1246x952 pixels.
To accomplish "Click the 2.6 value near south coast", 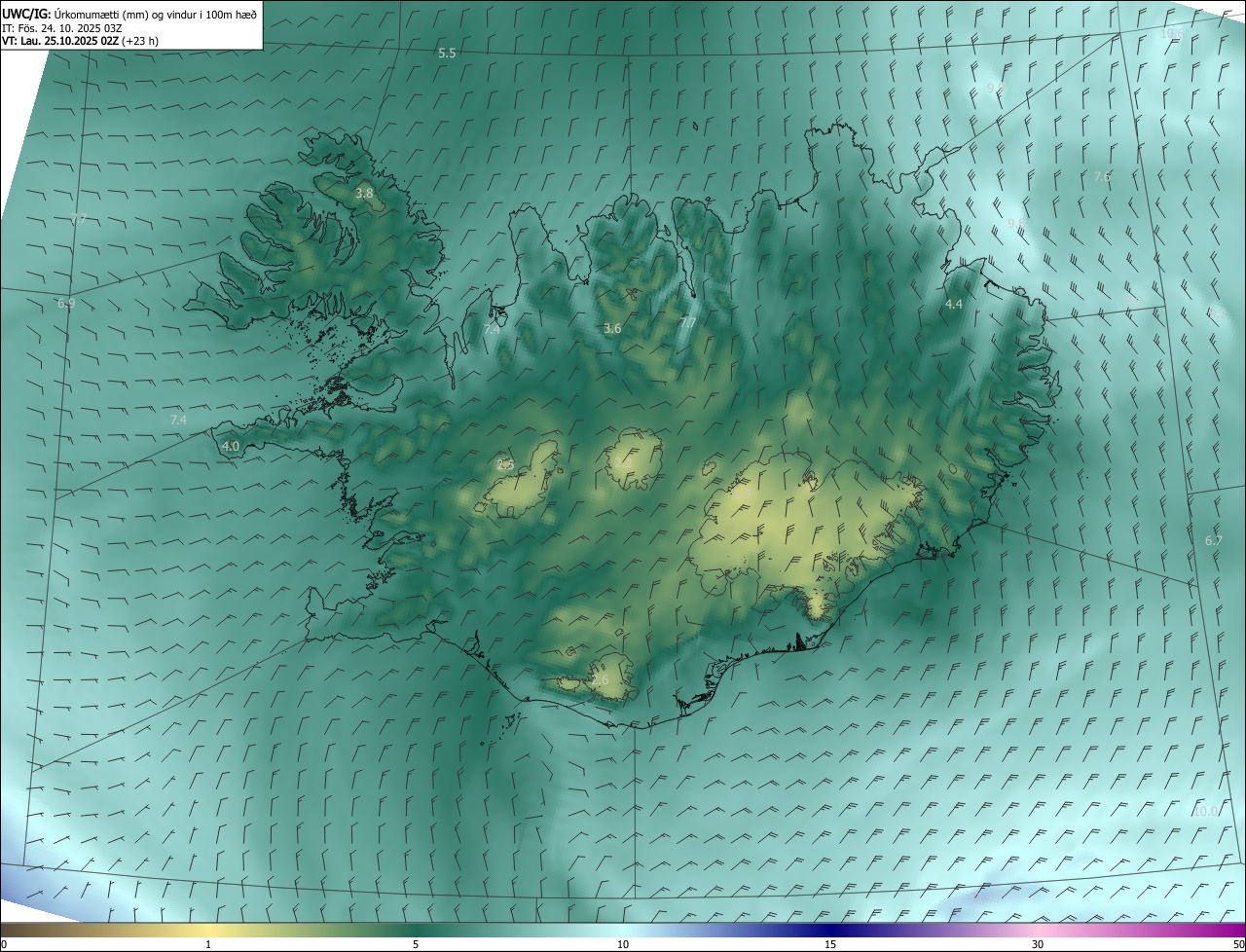I will point(600,679).
